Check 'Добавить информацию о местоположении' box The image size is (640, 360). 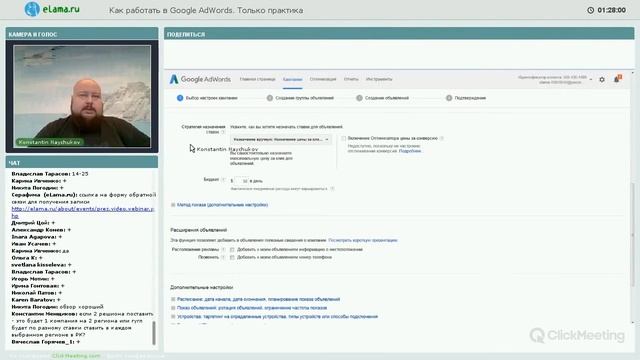232,249
